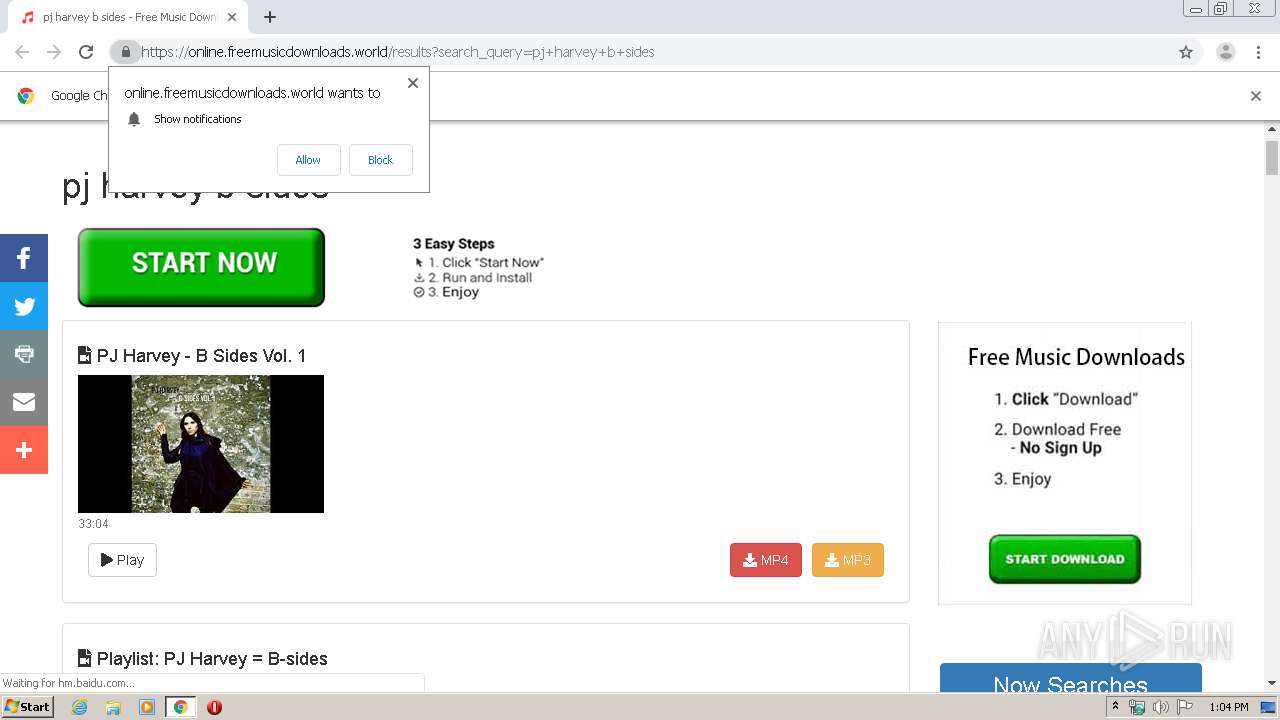Launch Internet Explorer from taskbar
The width and height of the screenshot is (1280, 720).
pyautogui.click(x=80, y=707)
